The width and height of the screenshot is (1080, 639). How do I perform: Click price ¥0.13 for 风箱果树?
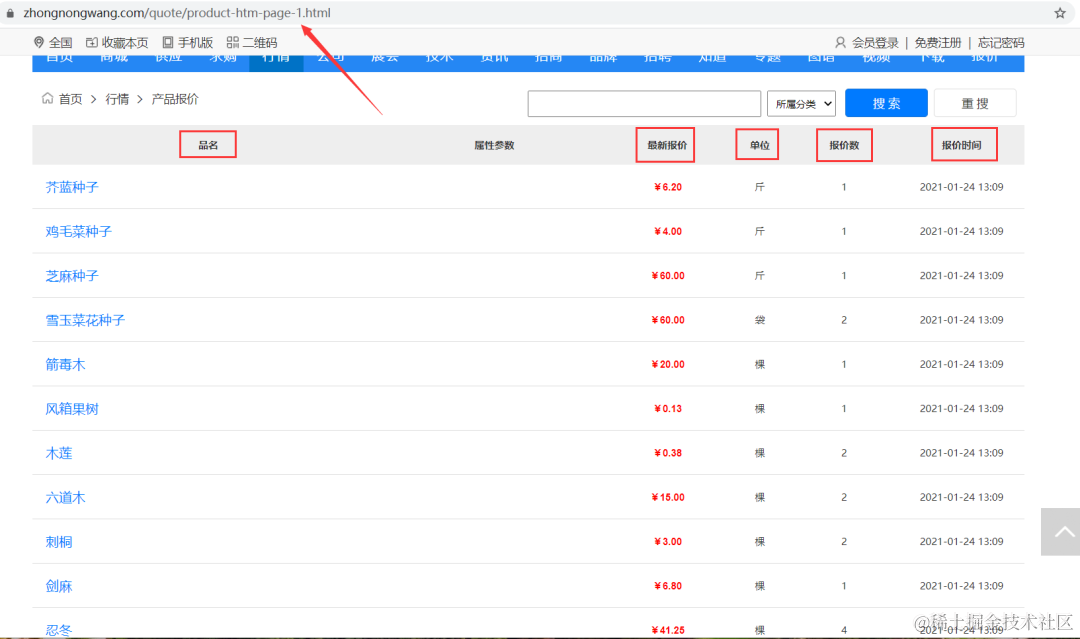tap(667, 408)
